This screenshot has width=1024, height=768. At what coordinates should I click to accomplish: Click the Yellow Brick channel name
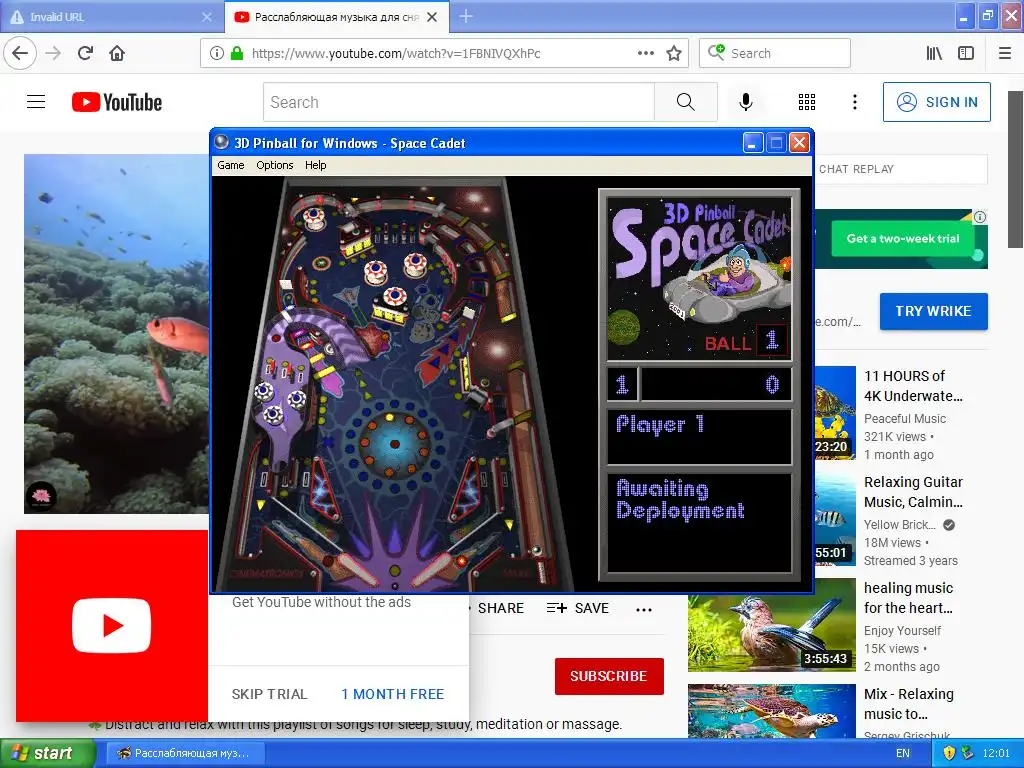click(899, 524)
